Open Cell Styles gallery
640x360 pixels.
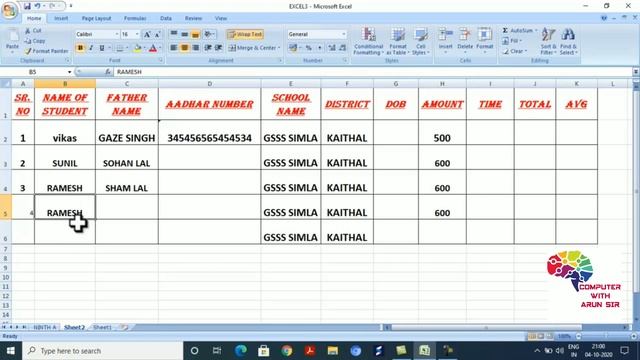pyautogui.click(x=420, y=41)
